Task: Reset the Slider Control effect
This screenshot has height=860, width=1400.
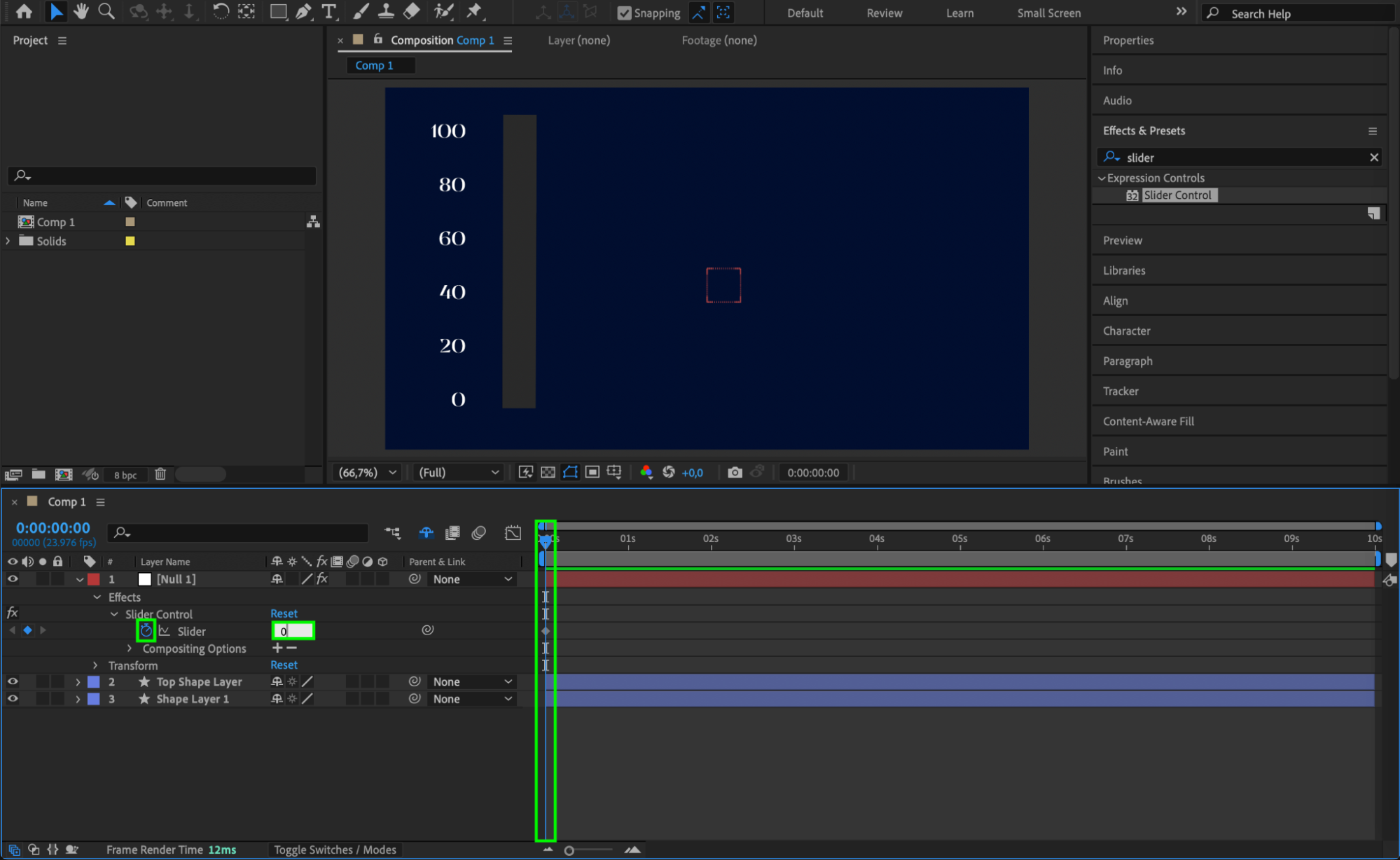Action: point(284,613)
